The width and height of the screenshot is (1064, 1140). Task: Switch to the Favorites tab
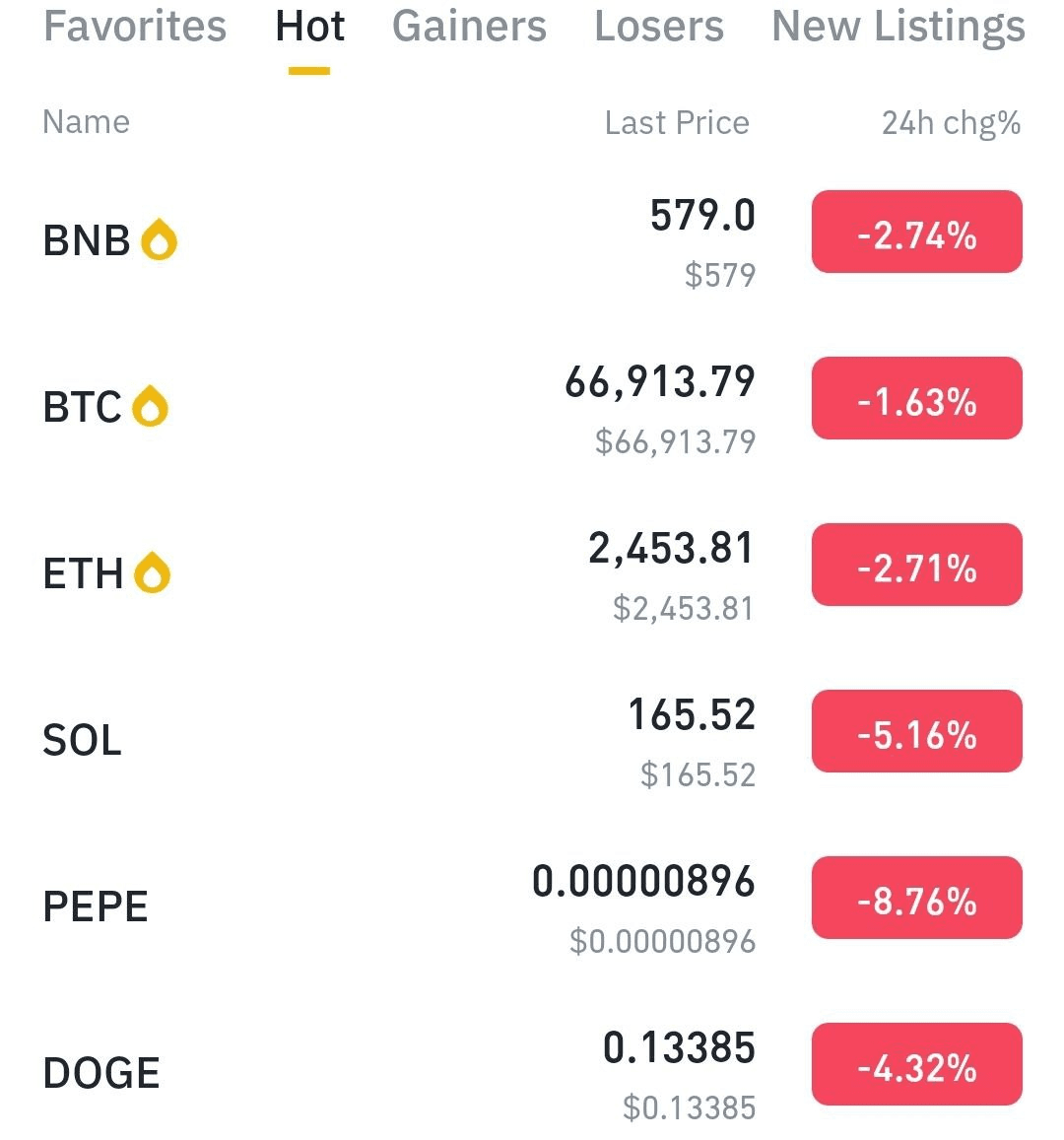135,27
